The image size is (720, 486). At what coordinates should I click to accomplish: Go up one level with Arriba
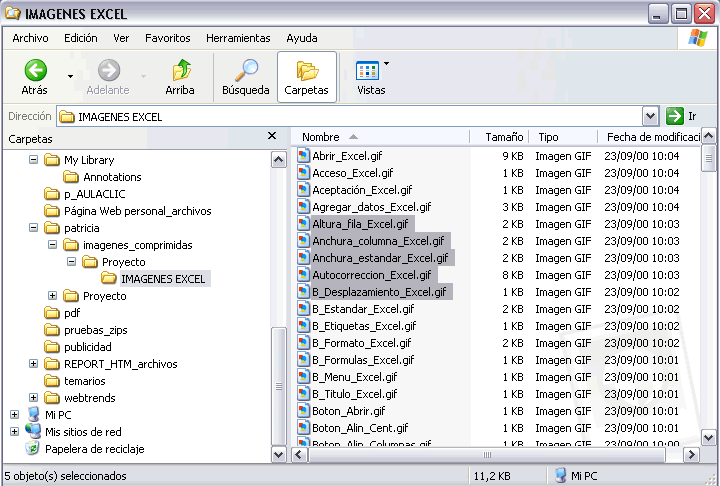[x=180, y=77]
